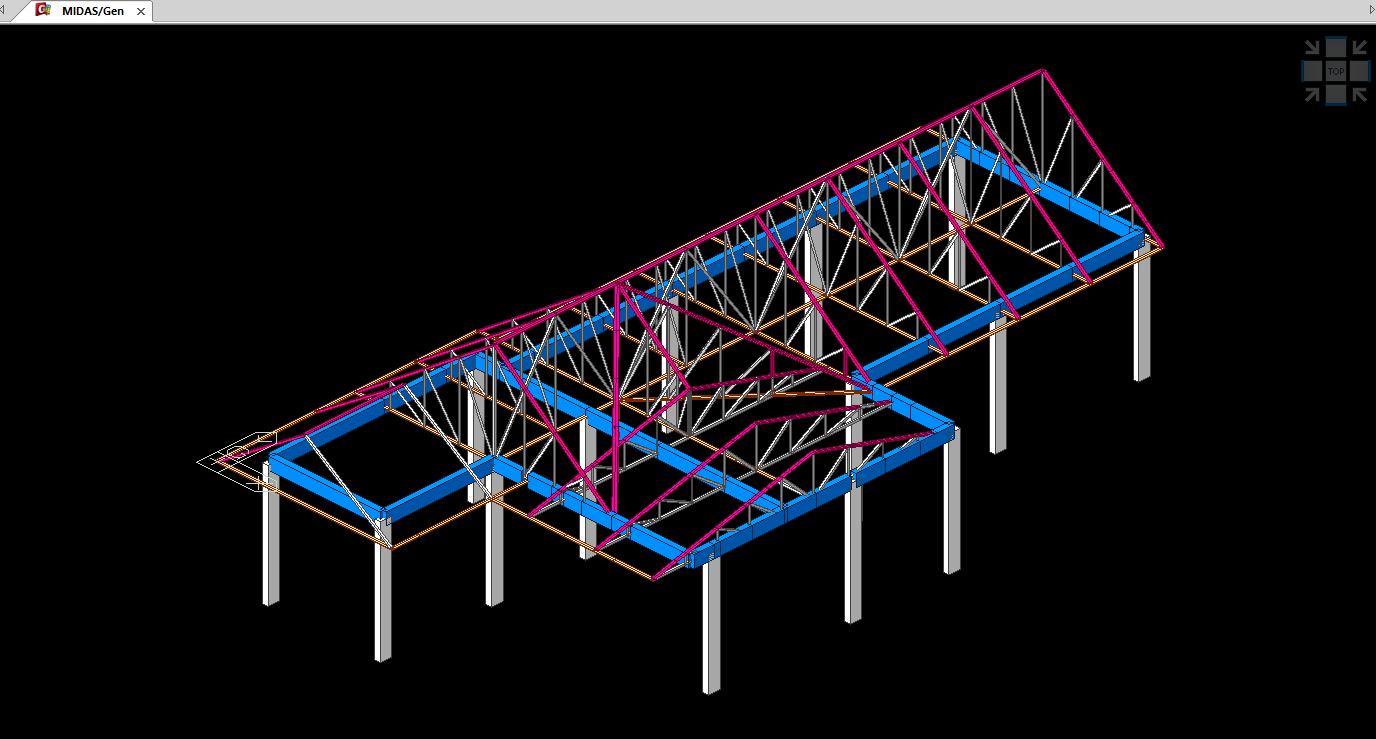
Task: Click the view cube's upper-left diagonal arrow
Action: tap(1312, 47)
